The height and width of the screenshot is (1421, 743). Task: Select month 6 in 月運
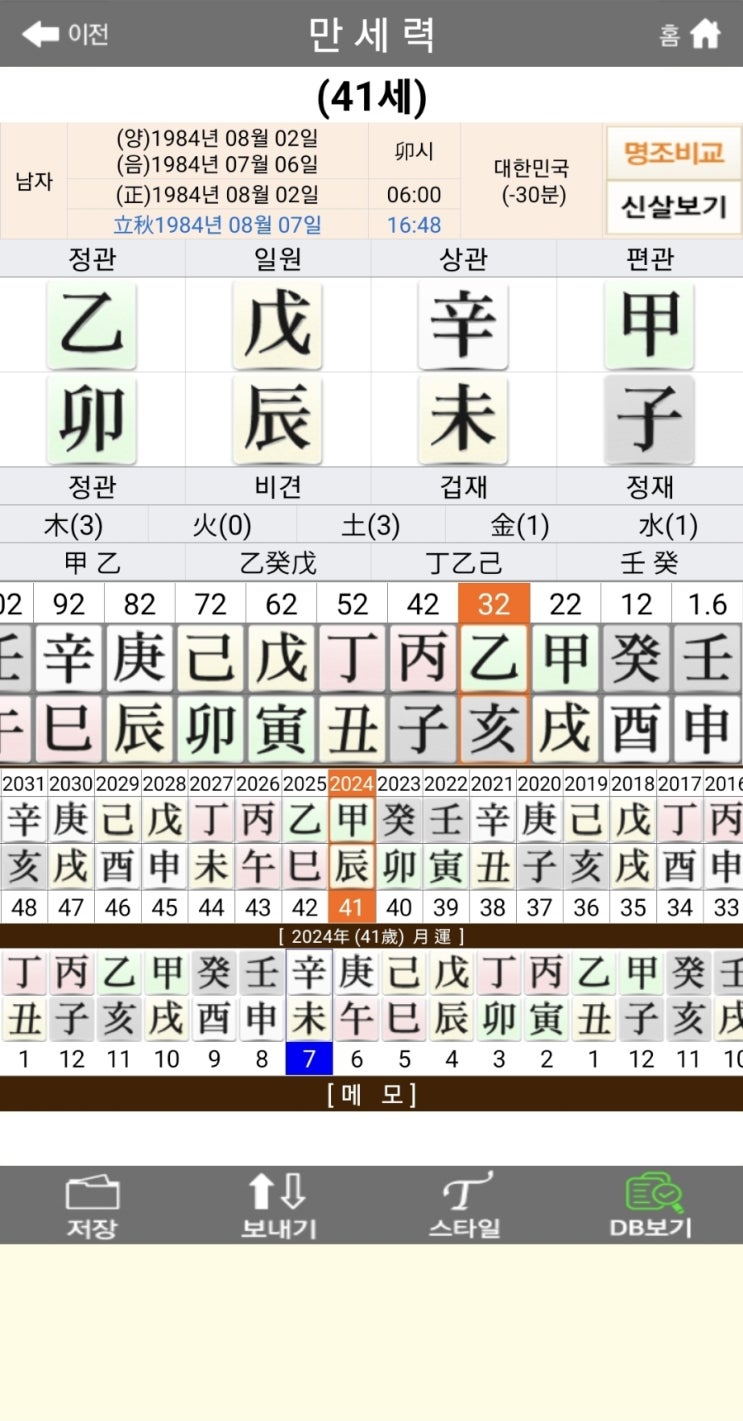pos(355,1059)
